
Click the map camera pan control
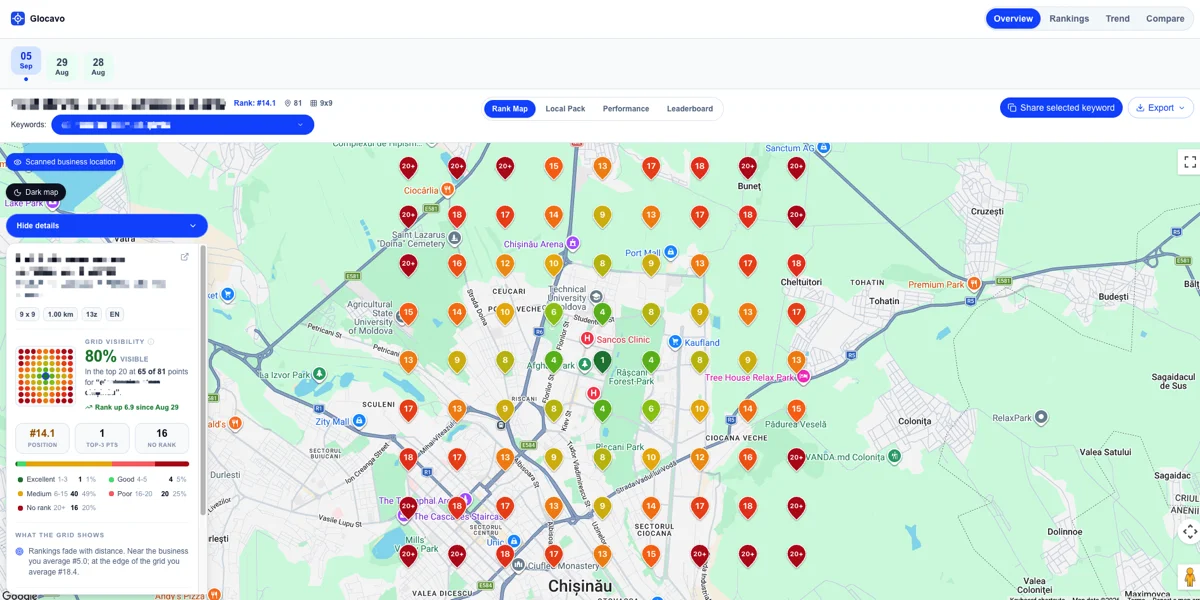(x=1189, y=531)
